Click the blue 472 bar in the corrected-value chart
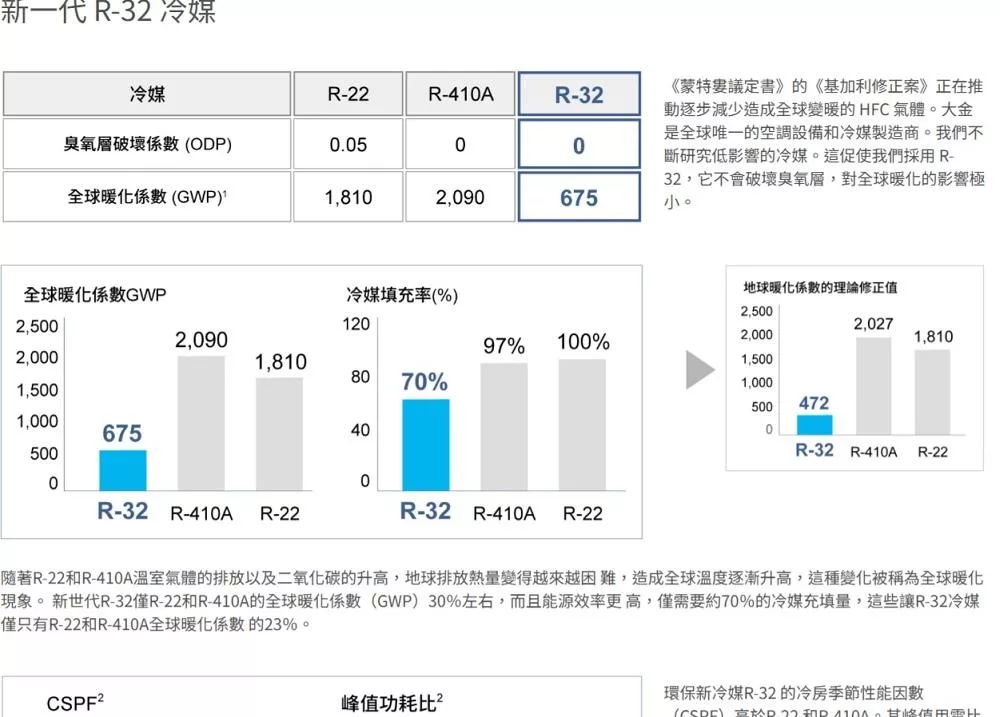This screenshot has width=1000, height=717. 814,425
